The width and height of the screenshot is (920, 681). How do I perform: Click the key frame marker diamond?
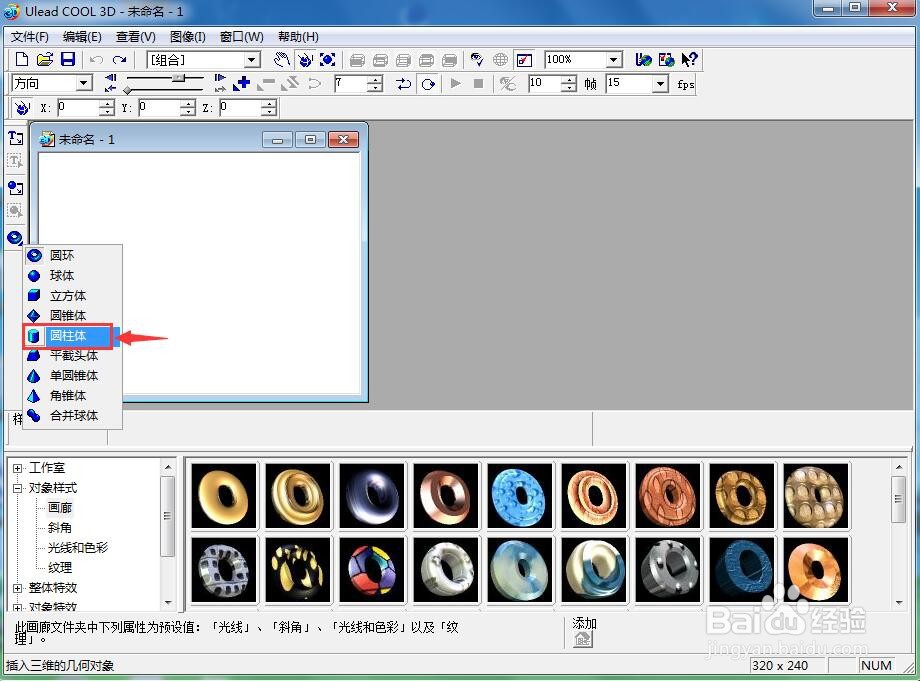click(x=127, y=90)
